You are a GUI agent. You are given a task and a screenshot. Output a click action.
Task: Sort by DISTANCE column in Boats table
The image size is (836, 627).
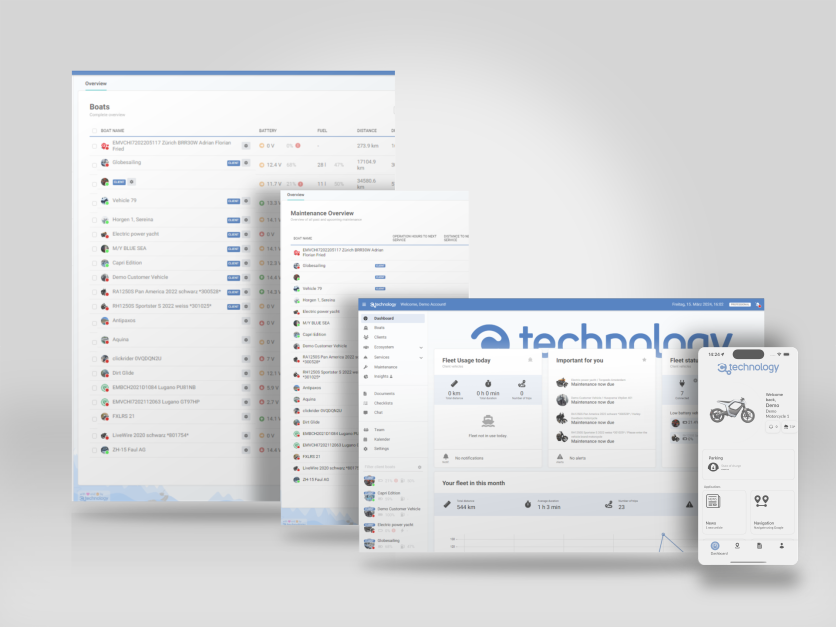pos(367,131)
